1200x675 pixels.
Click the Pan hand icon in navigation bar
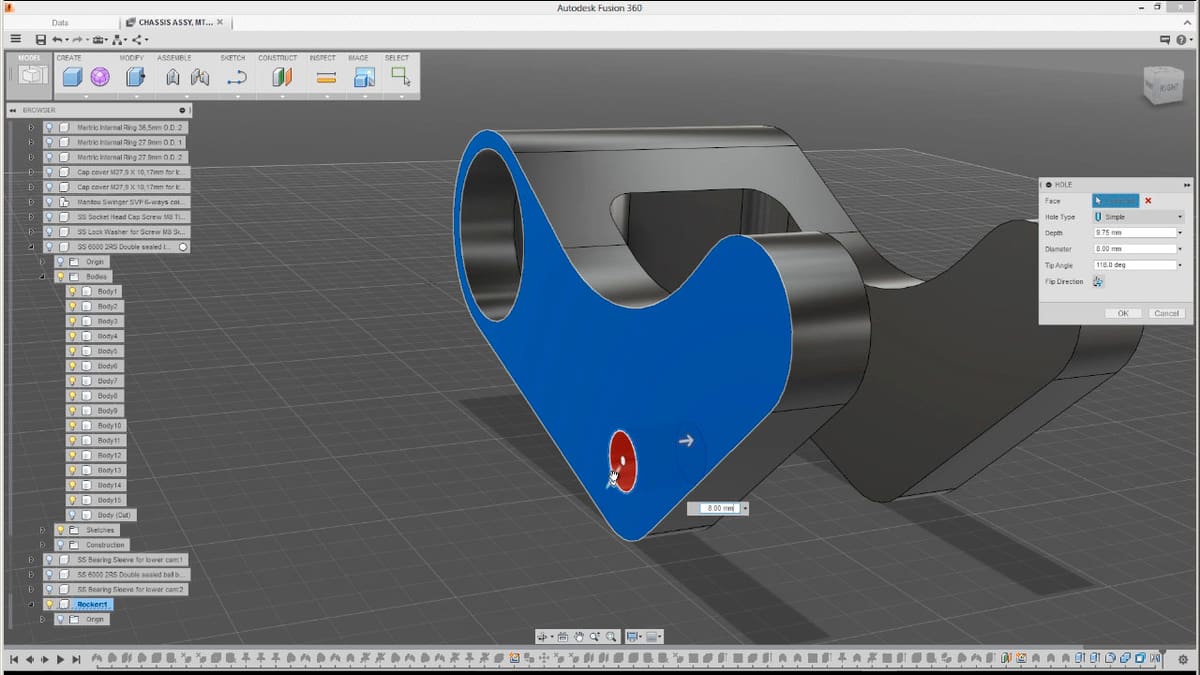pos(579,636)
